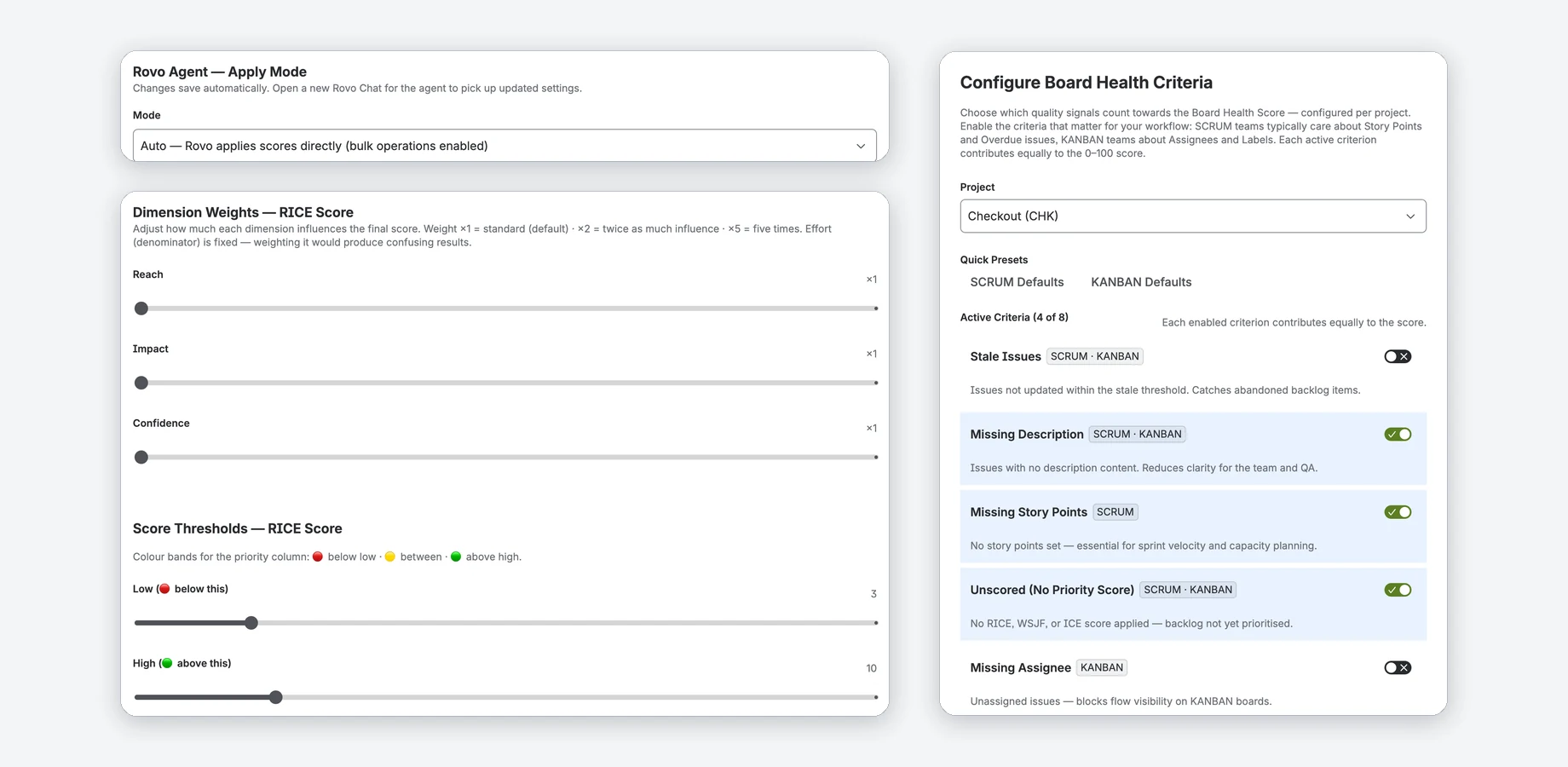Click the Low threshold slider handle
This screenshot has width=1568, height=767.
click(x=251, y=623)
